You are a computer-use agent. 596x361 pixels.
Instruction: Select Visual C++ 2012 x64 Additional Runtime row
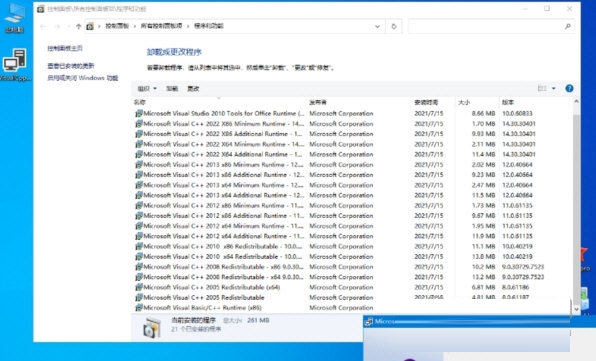(x=352, y=236)
